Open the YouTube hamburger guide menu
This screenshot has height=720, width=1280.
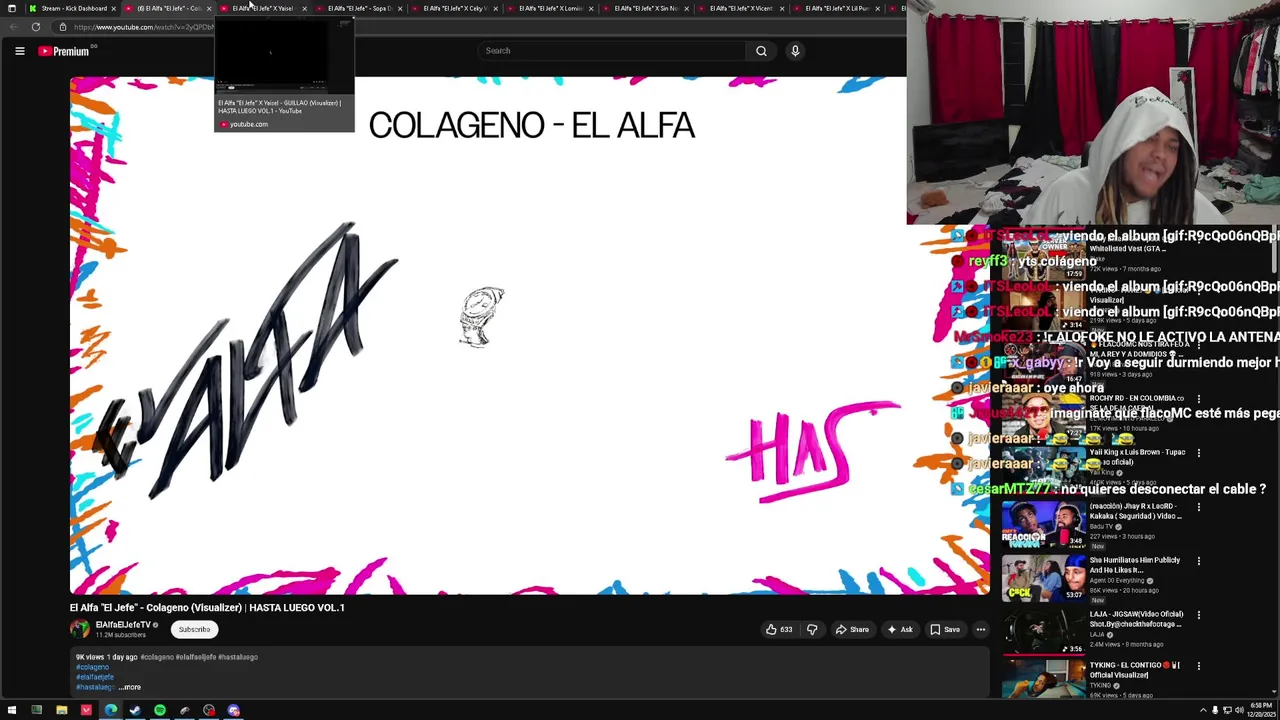click(x=19, y=51)
